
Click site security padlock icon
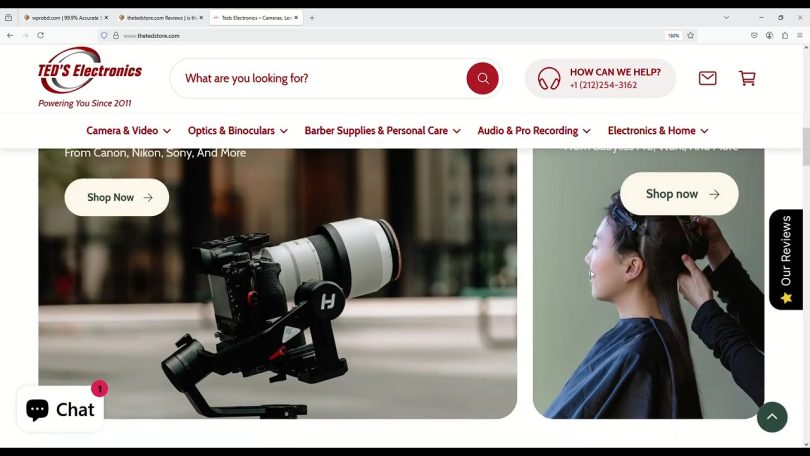pyautogui.click(x=116, y=36)
